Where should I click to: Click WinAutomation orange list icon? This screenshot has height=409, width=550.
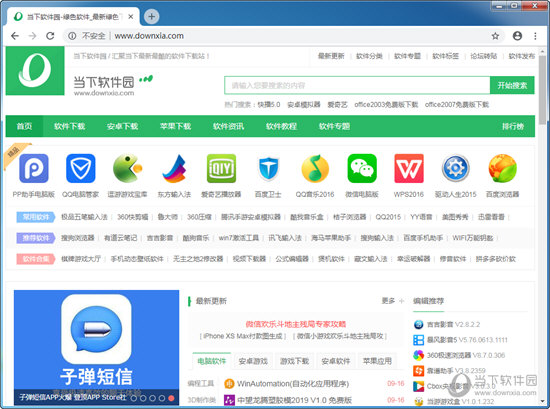(x=229, y=384)
